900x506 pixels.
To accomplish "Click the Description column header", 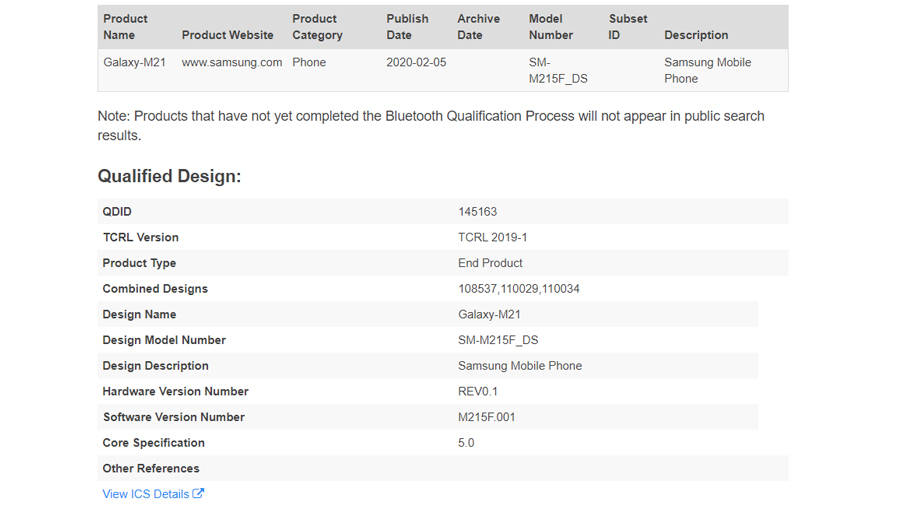I will [x=696, y=35].
